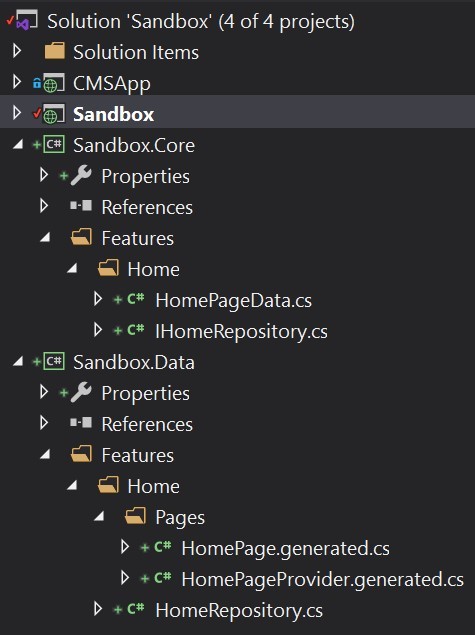Select the Solution Items label
This screenshot has width=475, height=635.
(x=136, y=53)
